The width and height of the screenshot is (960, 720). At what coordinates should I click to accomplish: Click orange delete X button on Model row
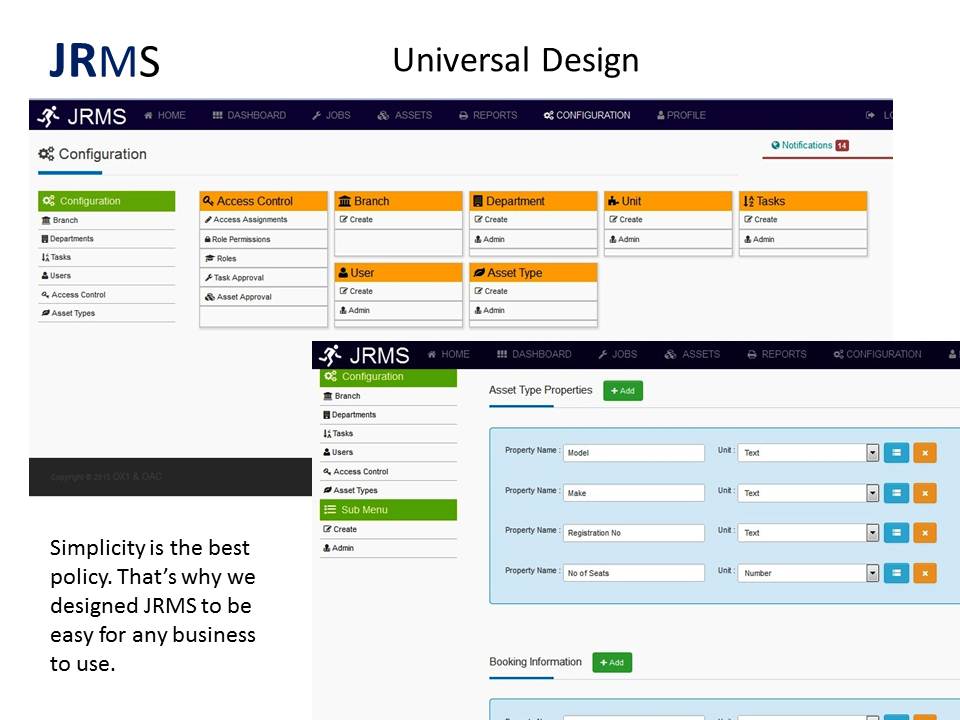925,453
